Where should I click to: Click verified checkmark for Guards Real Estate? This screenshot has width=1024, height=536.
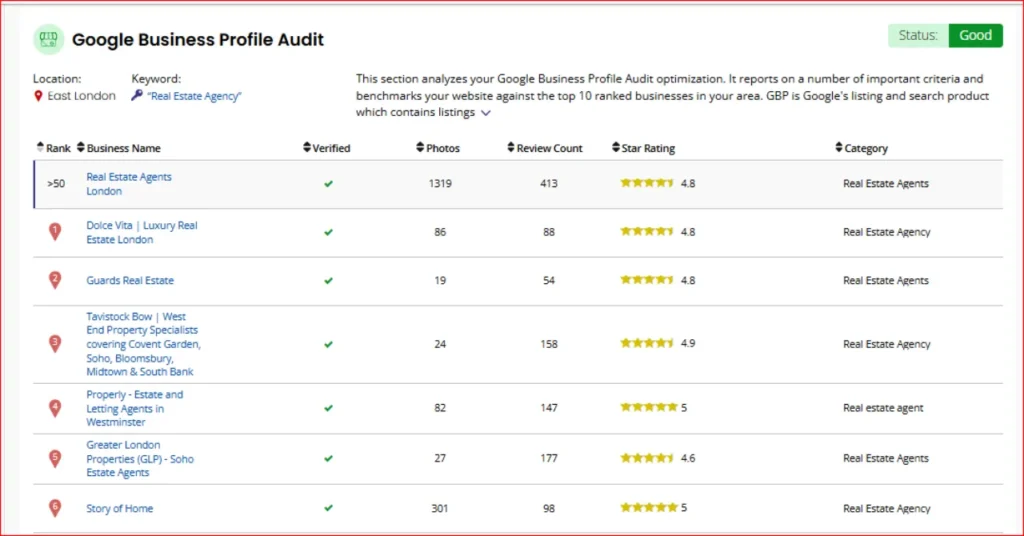pos(328,281)
